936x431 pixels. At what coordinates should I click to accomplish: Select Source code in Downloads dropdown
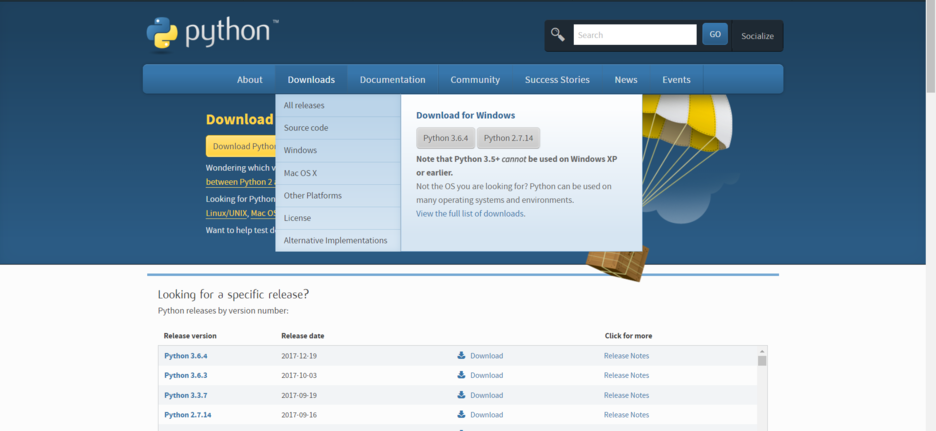(x=338, y=128)
